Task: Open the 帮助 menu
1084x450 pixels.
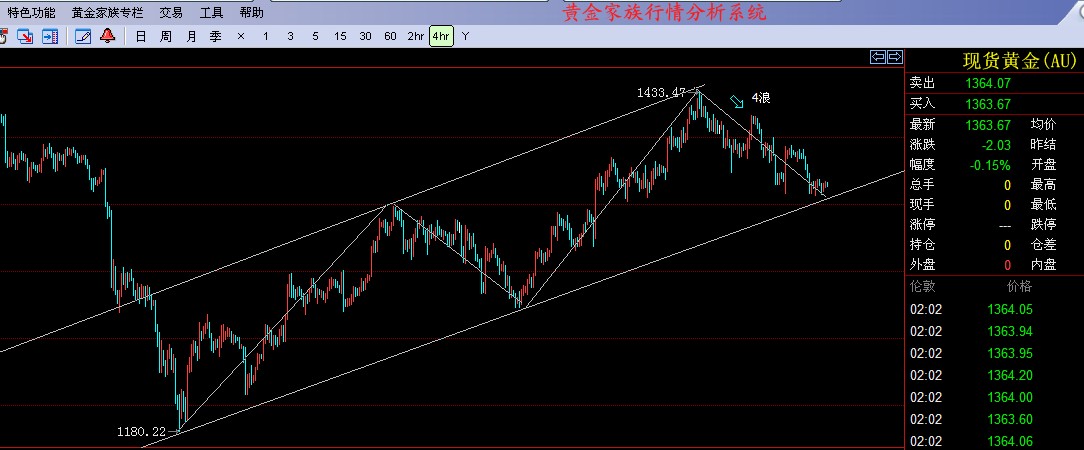Action: click(x=252, y=12)
